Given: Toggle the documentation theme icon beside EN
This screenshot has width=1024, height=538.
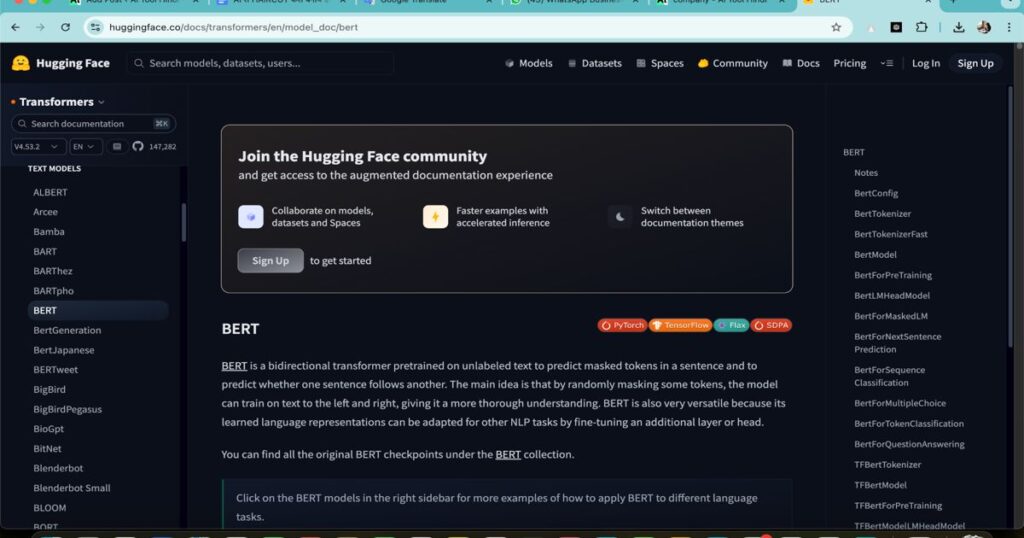Looking at the screenshot, I should coord(117,146).
